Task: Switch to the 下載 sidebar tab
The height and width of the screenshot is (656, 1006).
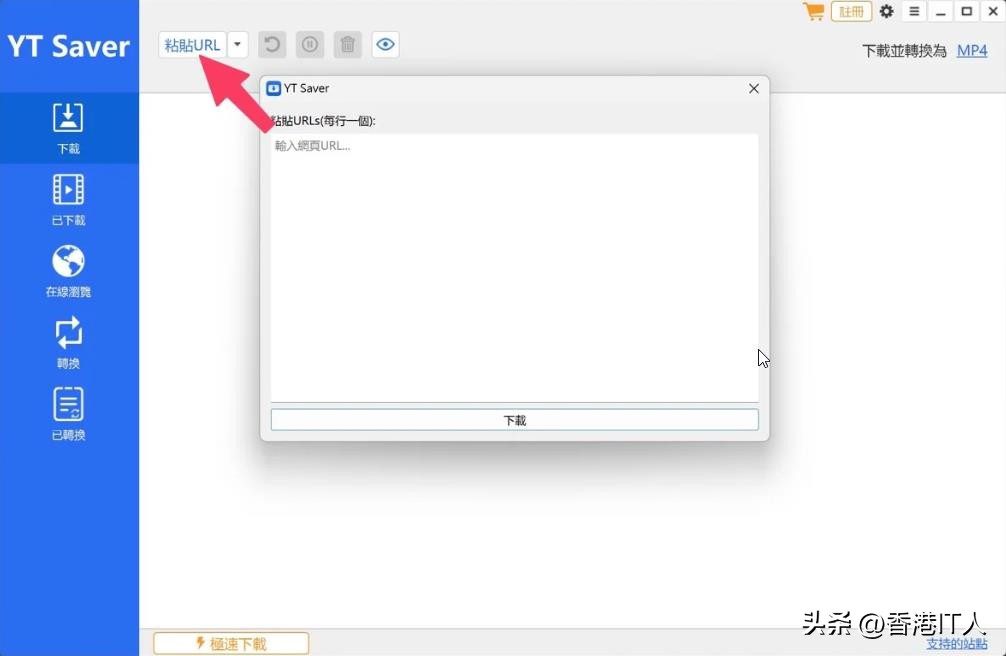Action: 68,127
